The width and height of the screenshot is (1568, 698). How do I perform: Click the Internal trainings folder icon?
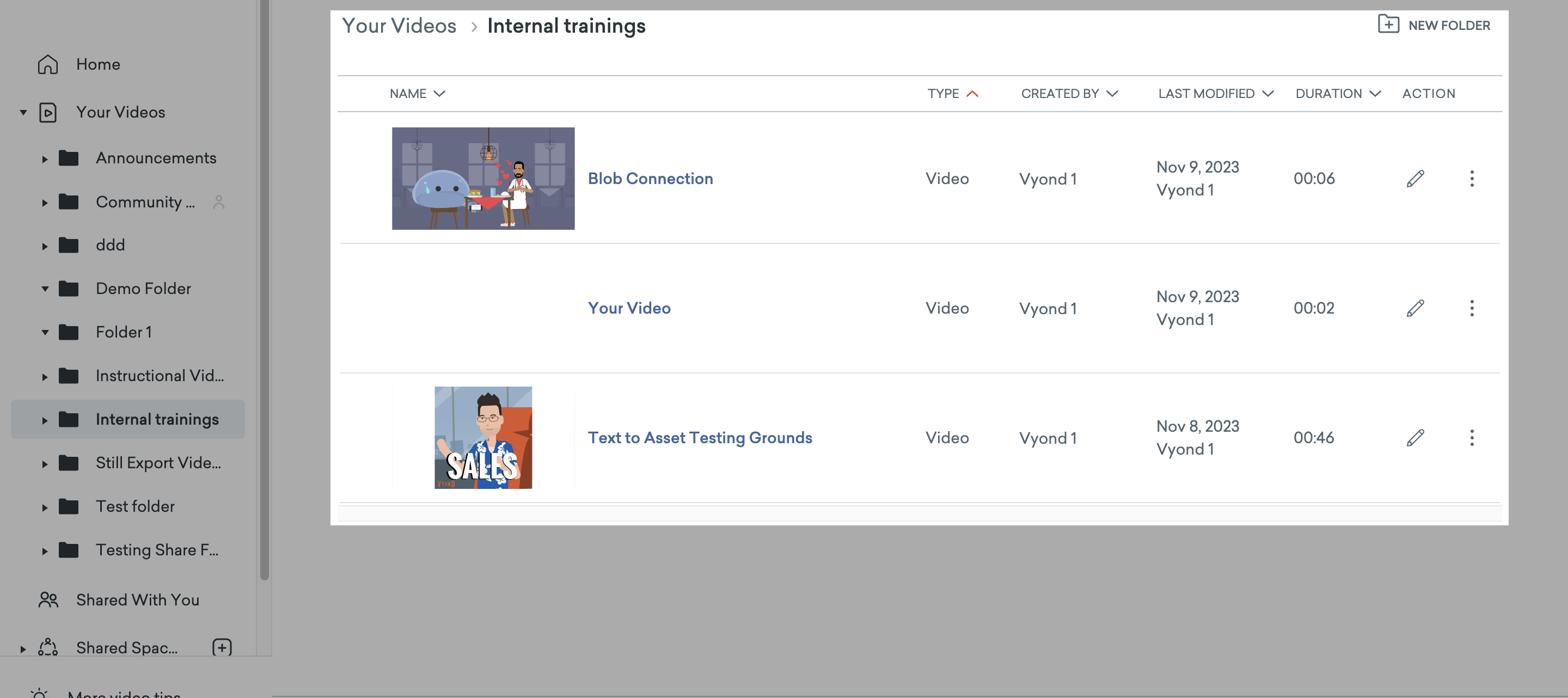69,419
